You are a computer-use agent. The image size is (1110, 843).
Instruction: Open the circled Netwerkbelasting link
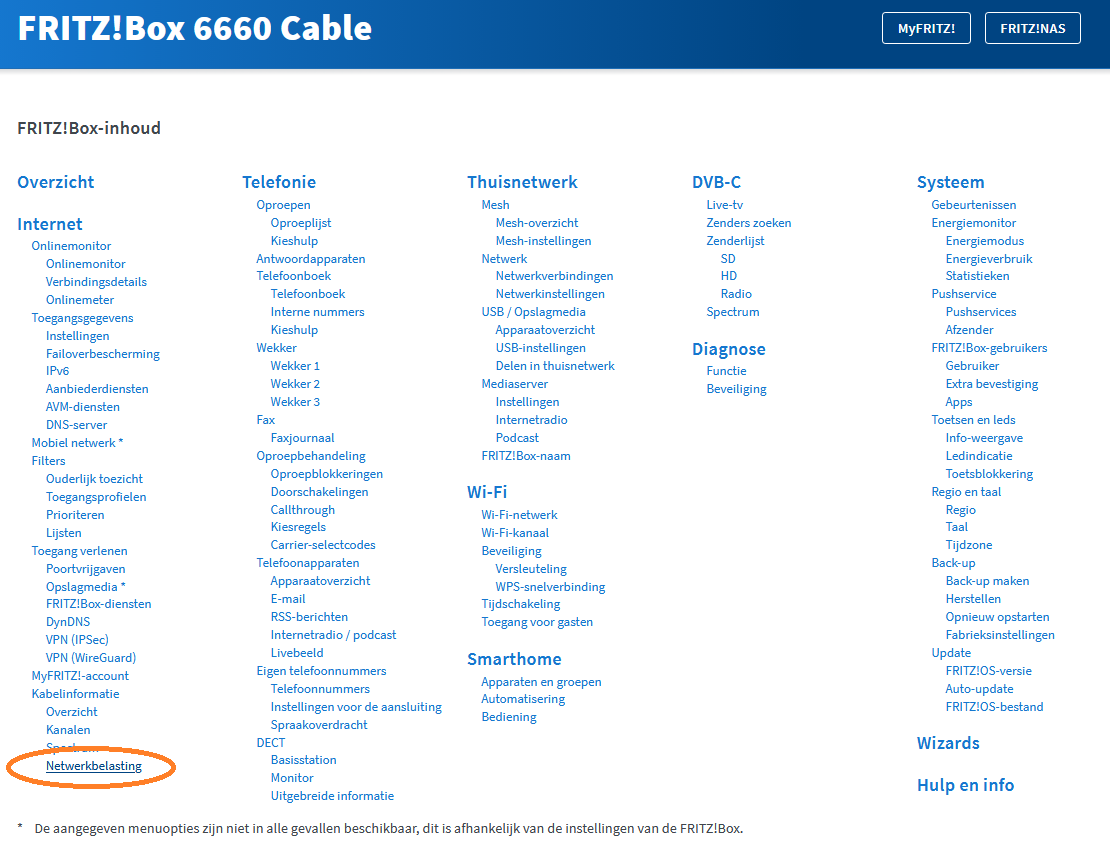coord(94,766)
